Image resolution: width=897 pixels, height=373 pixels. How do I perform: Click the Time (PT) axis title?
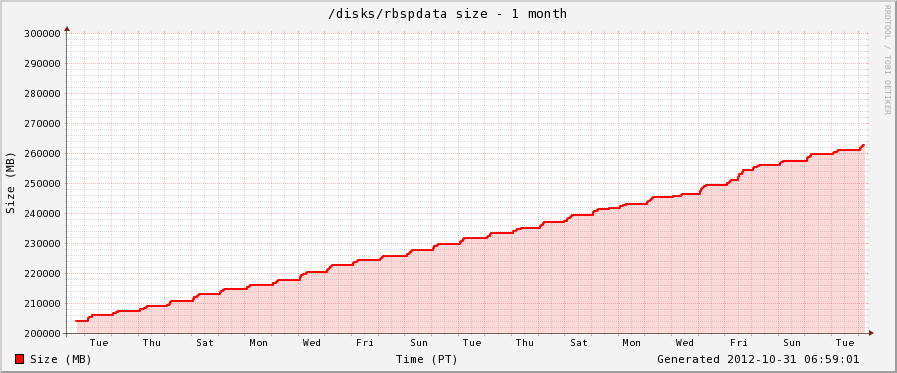(427, 360)
